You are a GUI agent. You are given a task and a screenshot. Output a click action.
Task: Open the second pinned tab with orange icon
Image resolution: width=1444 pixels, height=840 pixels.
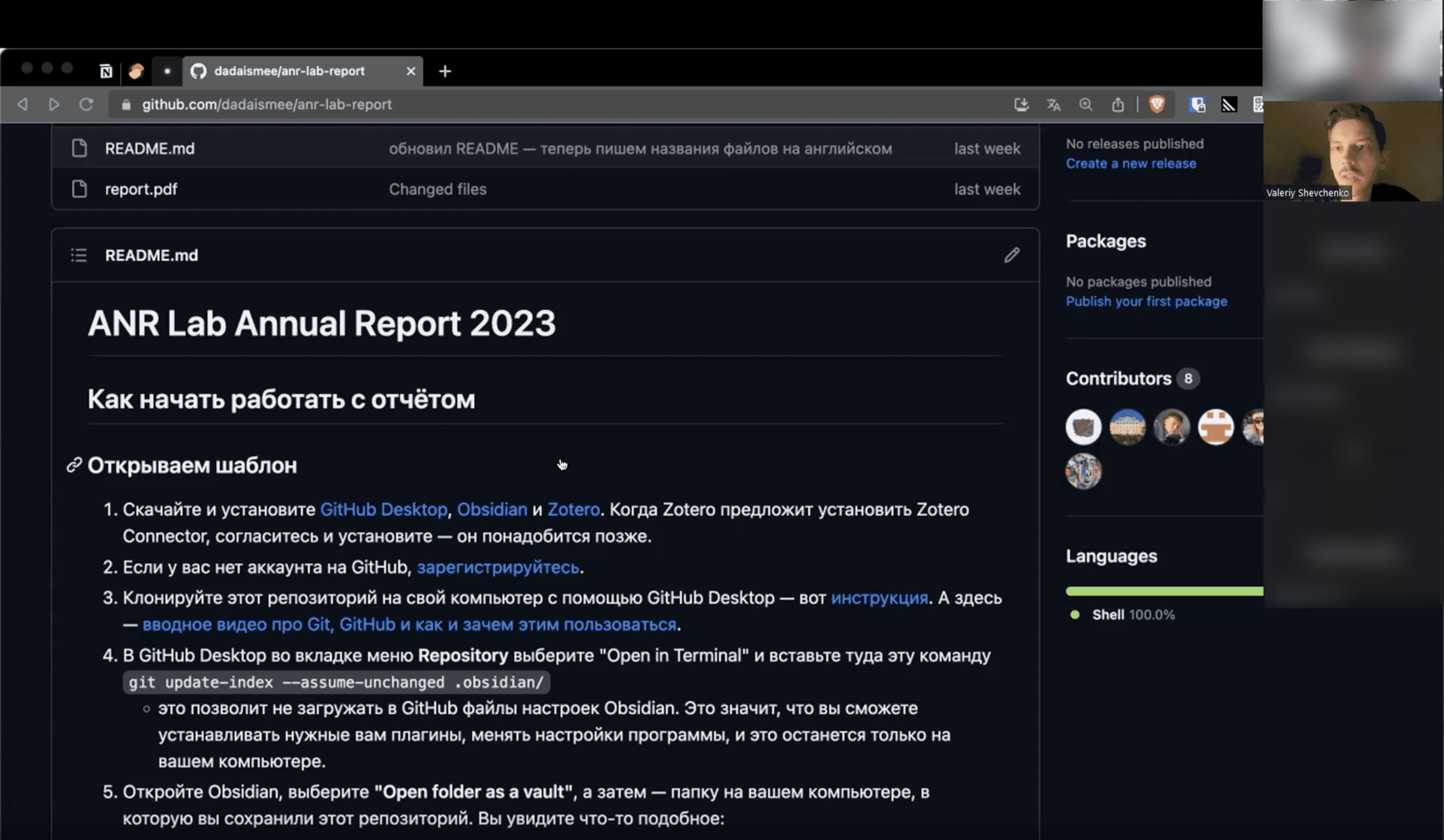coord(136,71)
